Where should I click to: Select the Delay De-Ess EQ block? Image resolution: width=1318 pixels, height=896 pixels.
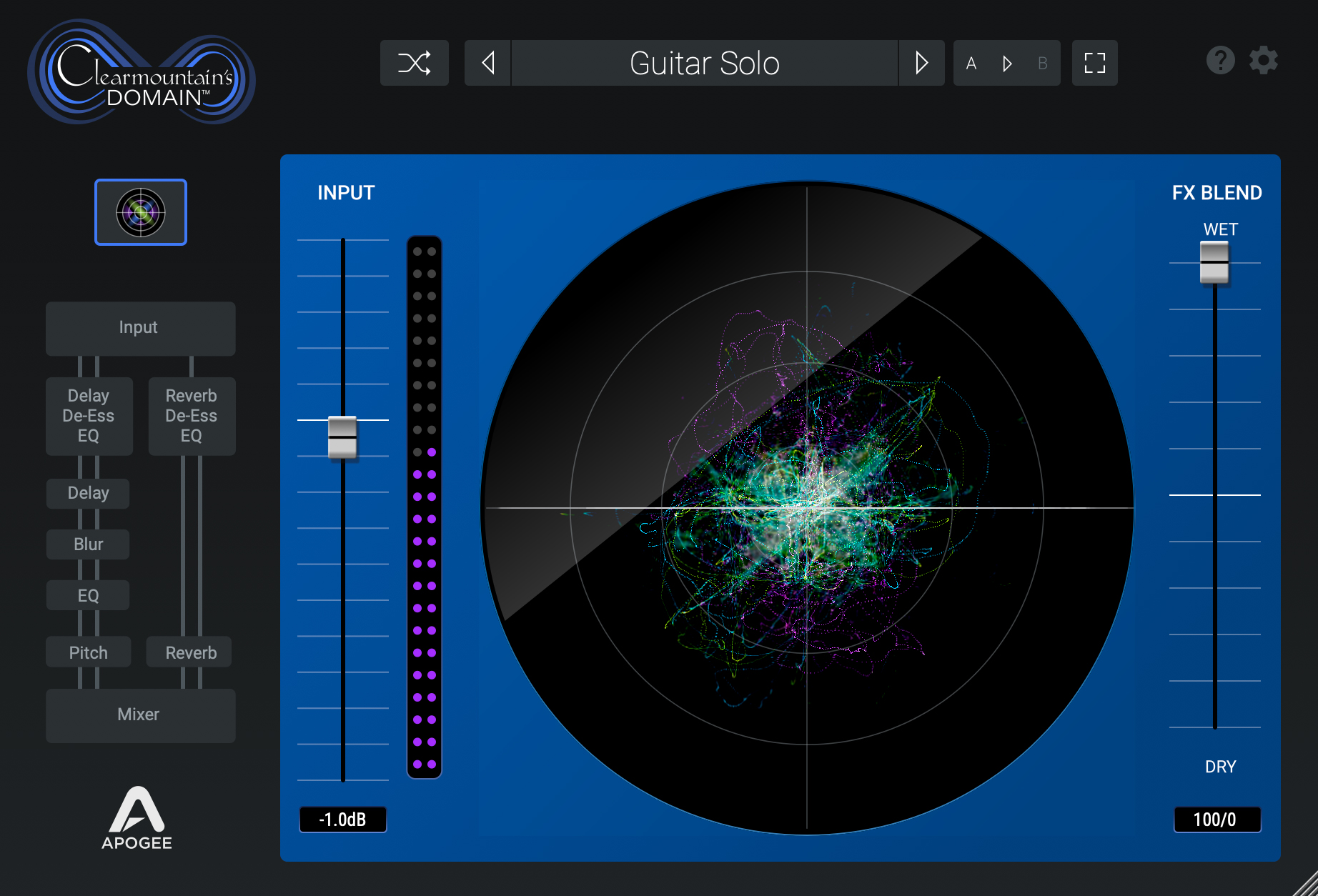[x=89, y=416]
